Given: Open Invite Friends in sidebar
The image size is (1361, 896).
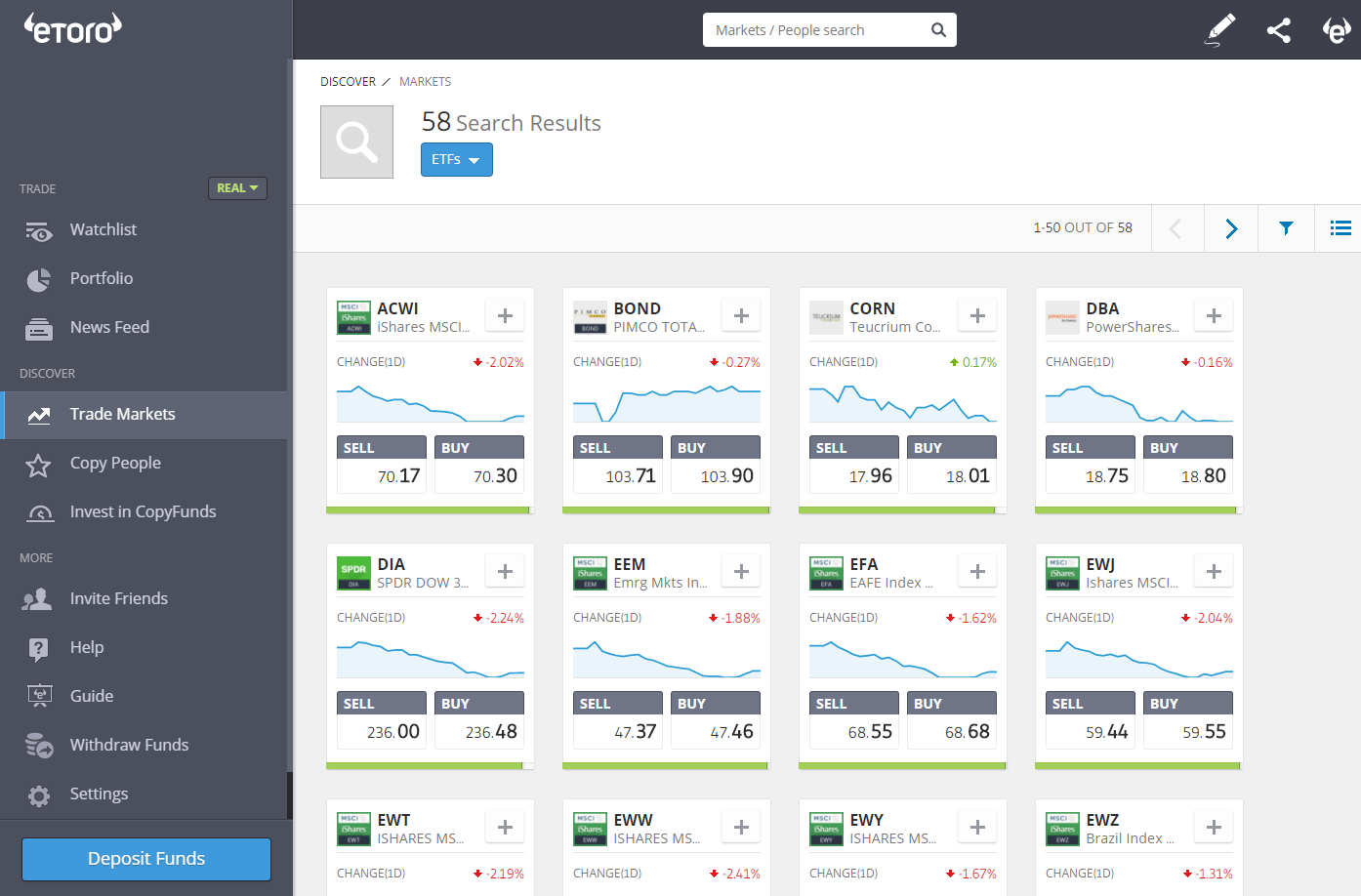Looking at the screenshot, I should (x=144, y=598).
